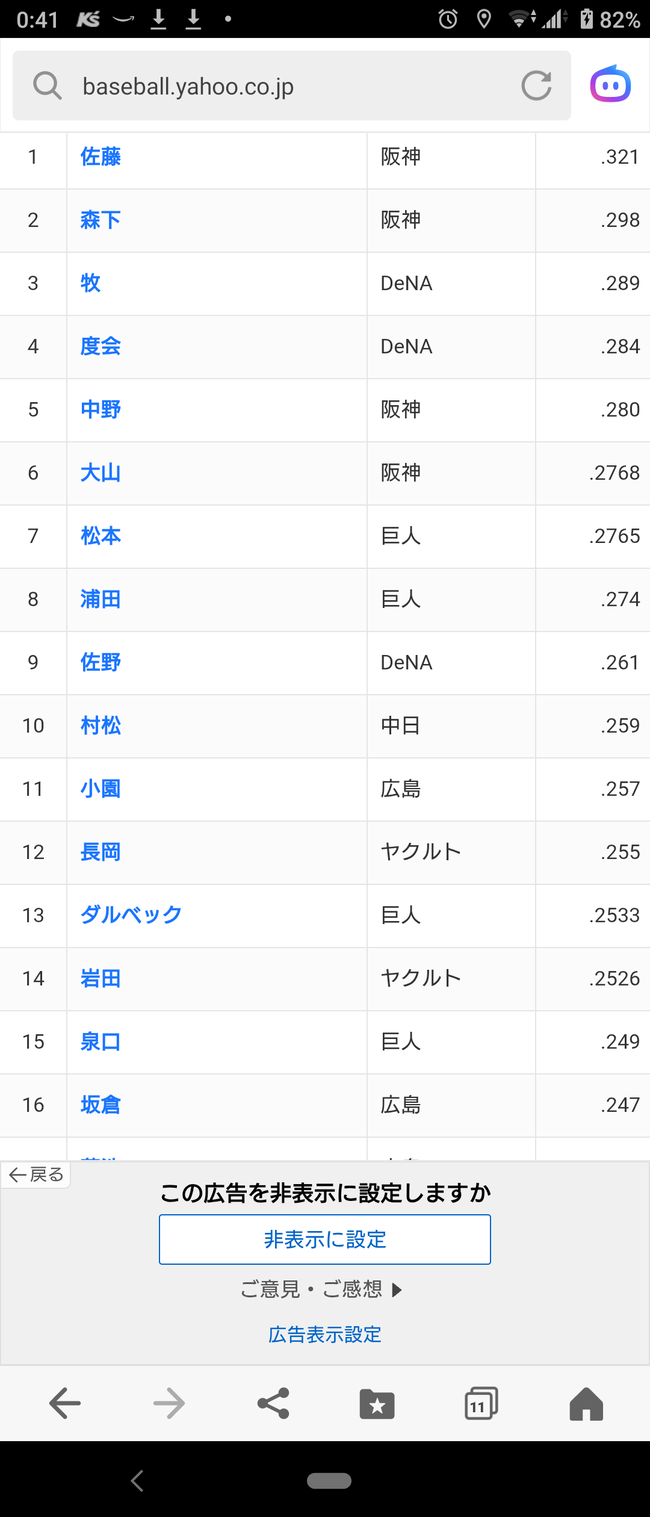Tap Android home pill indicator

[329, 1481]
